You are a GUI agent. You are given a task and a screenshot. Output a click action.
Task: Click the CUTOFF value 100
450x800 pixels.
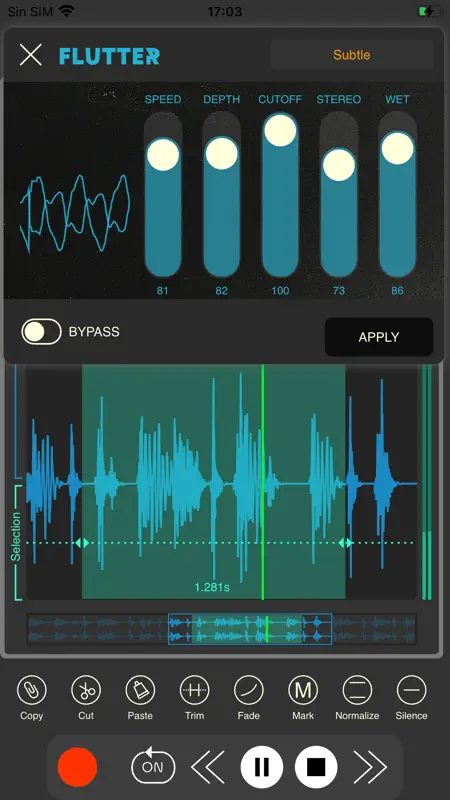(x=280, y=291)
